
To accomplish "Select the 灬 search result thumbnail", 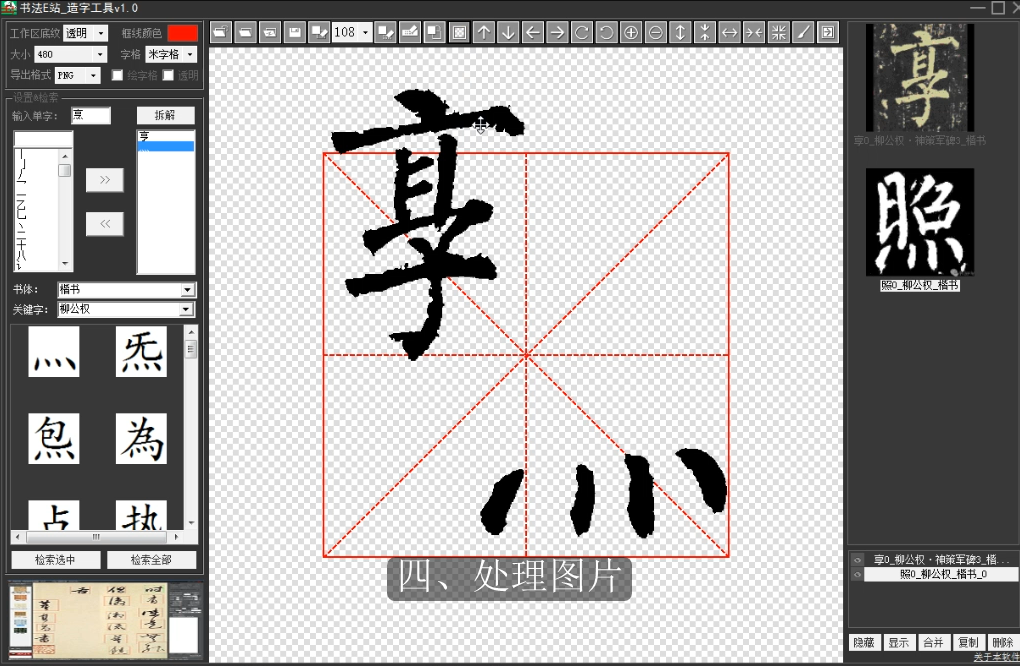I will [x=54, y=351].
